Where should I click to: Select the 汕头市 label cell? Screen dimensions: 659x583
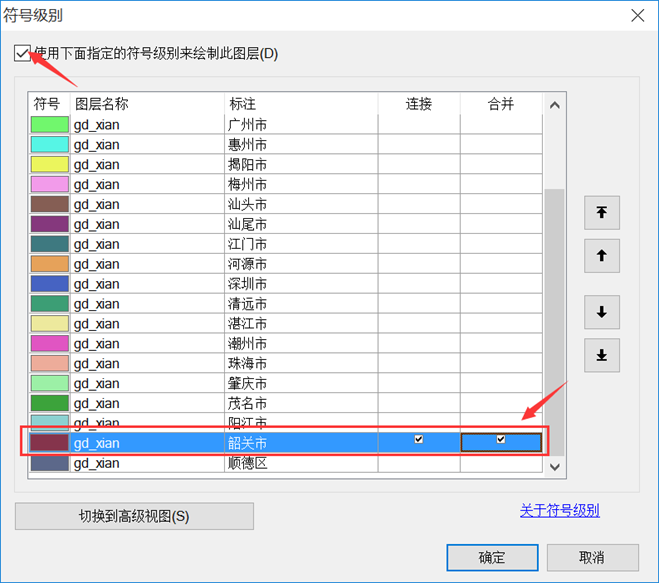point(301,204)
